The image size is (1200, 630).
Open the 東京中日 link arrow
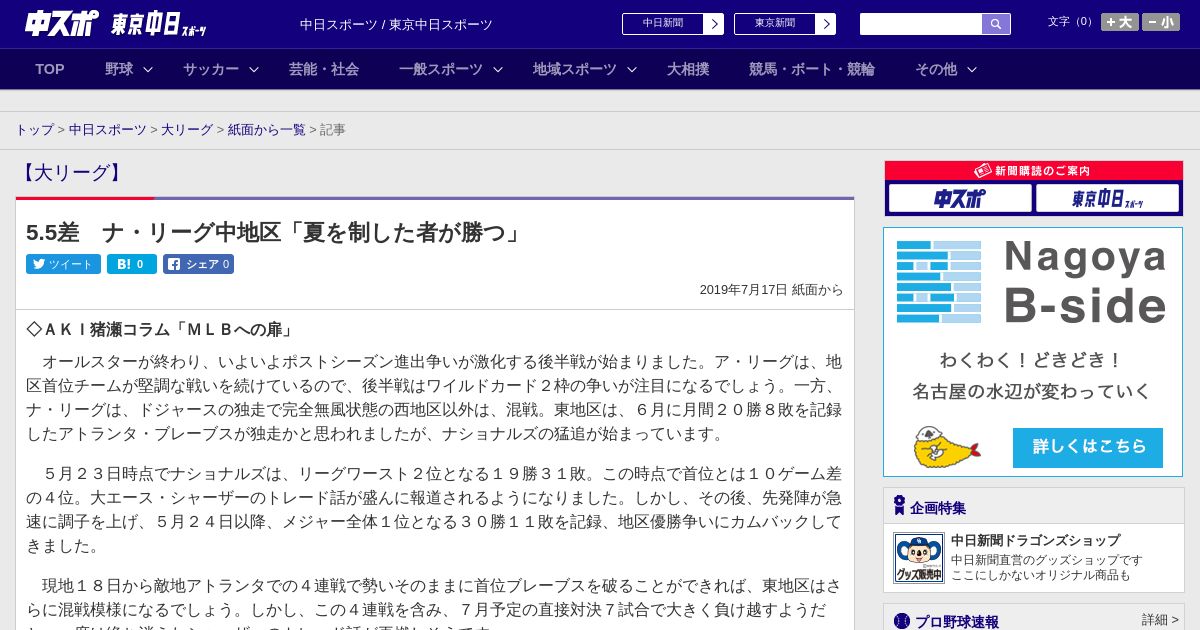tap(825, 24)
